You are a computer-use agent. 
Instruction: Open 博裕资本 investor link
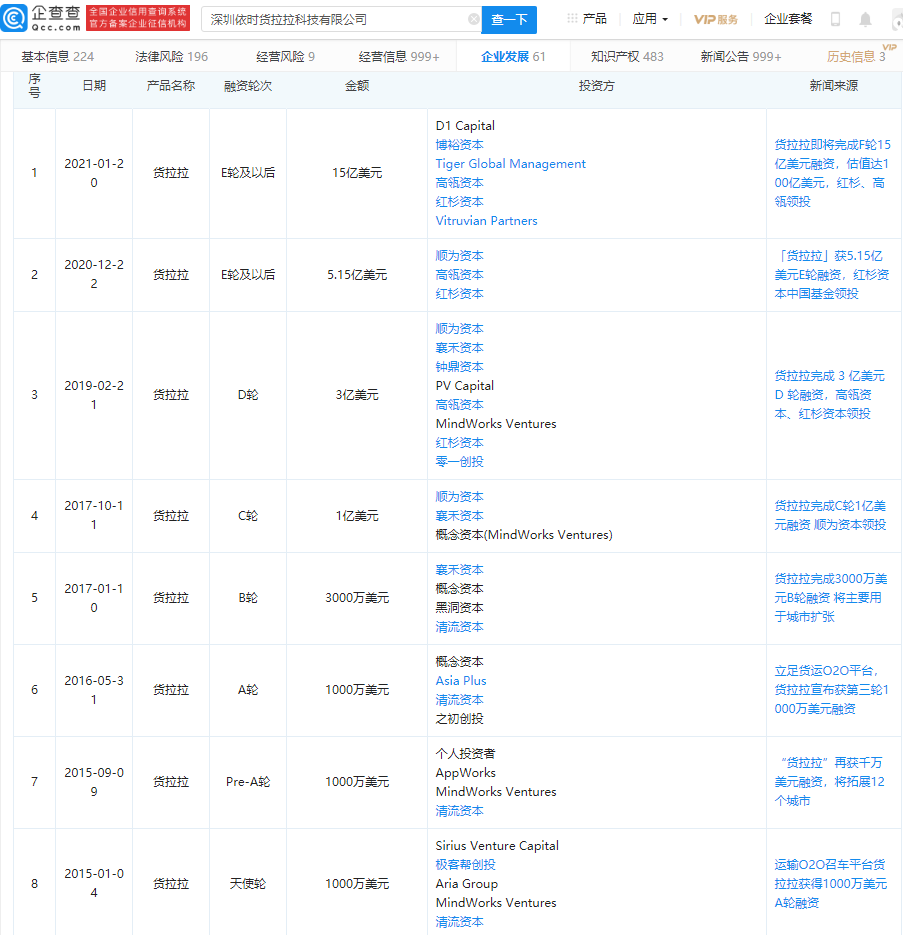(x=459, y=145)
